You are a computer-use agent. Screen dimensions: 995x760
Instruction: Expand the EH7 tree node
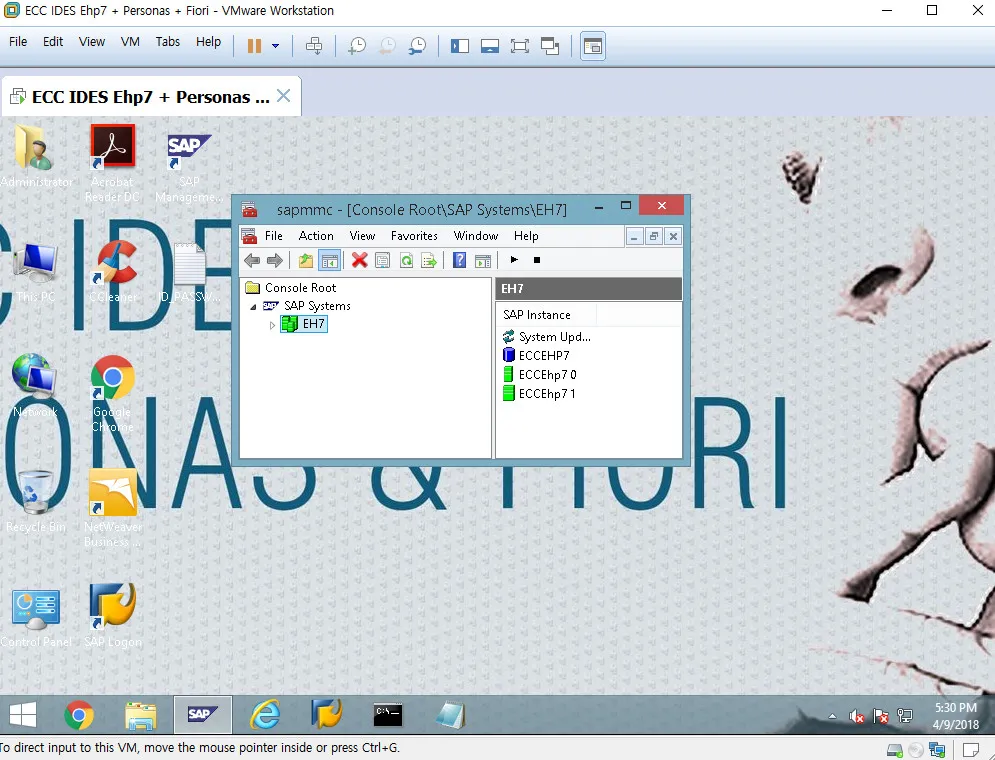pyautogui.click(x=272, y=325)
